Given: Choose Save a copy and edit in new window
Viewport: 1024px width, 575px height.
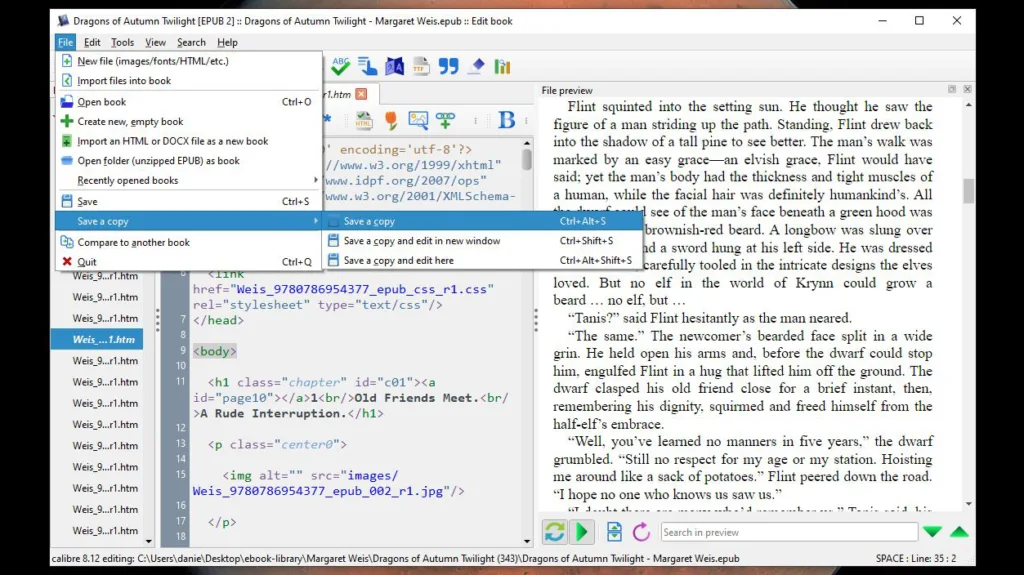Looking at the screenshot, I should (x=483, y=240).
